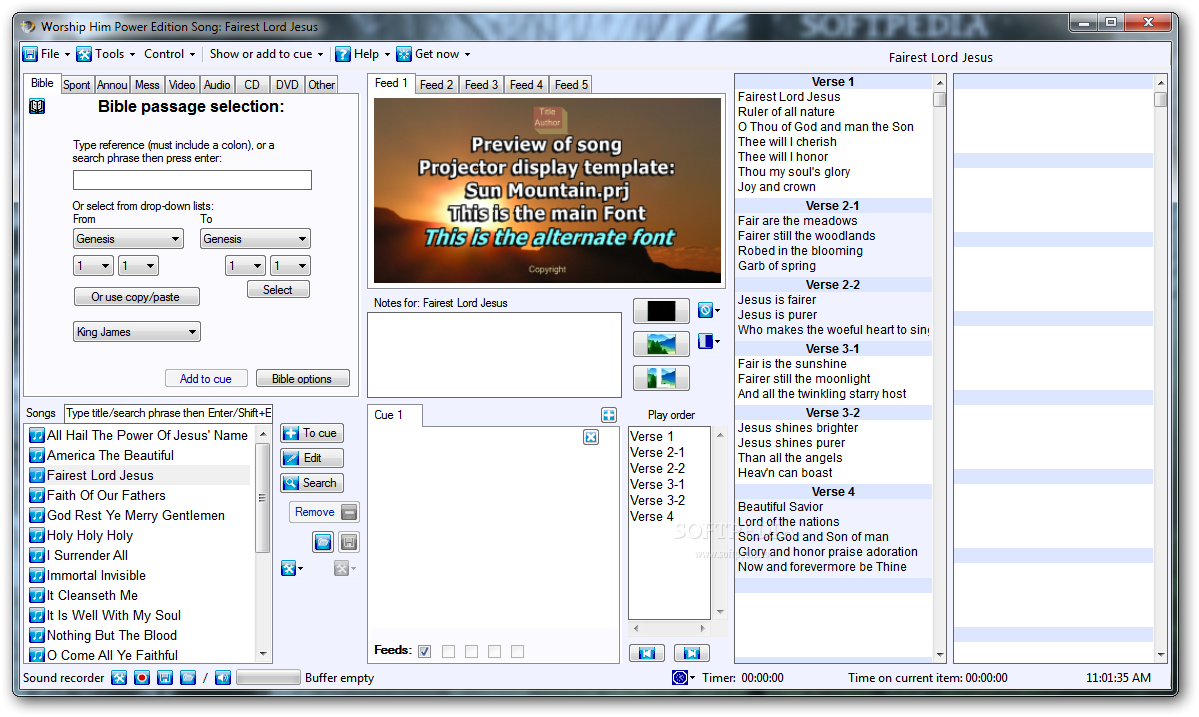Click the blue panel icon beside landscape button
Image resolution: width=1199 pixels, height=717 pixels.
[705, 341]
